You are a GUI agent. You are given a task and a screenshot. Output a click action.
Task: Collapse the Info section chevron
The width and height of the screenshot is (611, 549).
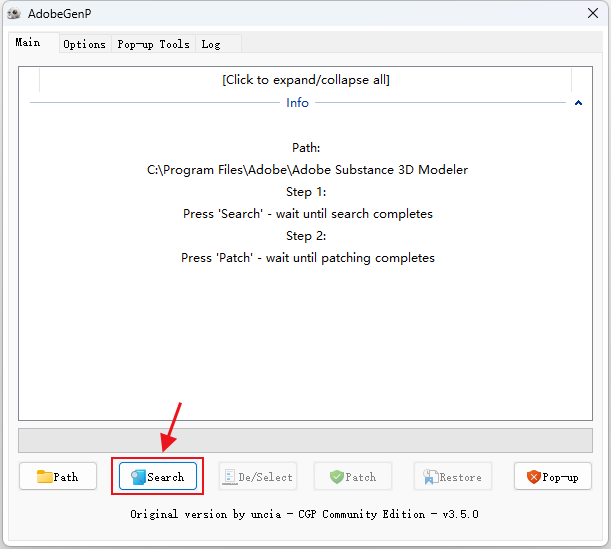(578, 103)
